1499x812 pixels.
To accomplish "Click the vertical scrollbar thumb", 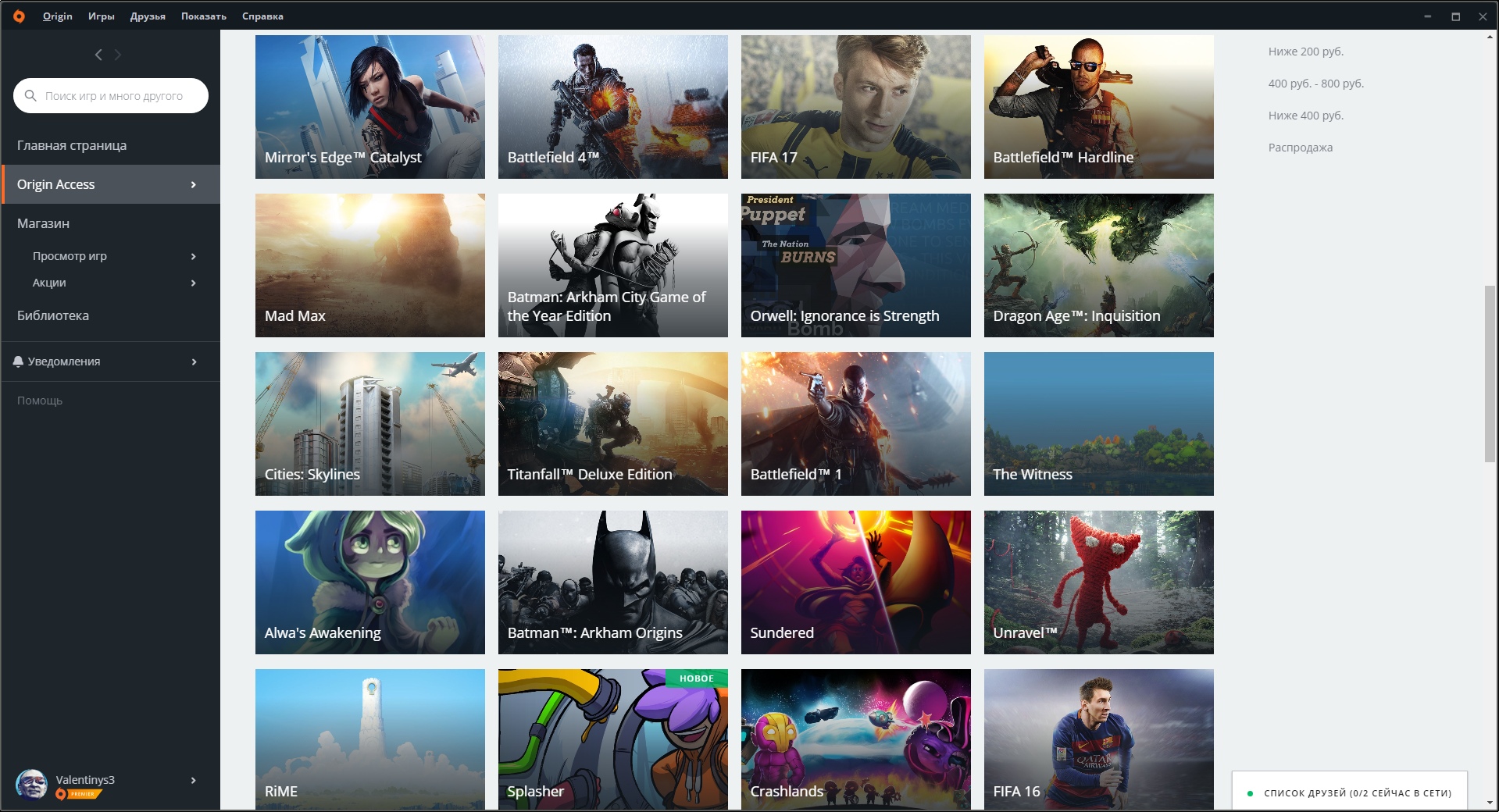I will tap(1490, 374).
